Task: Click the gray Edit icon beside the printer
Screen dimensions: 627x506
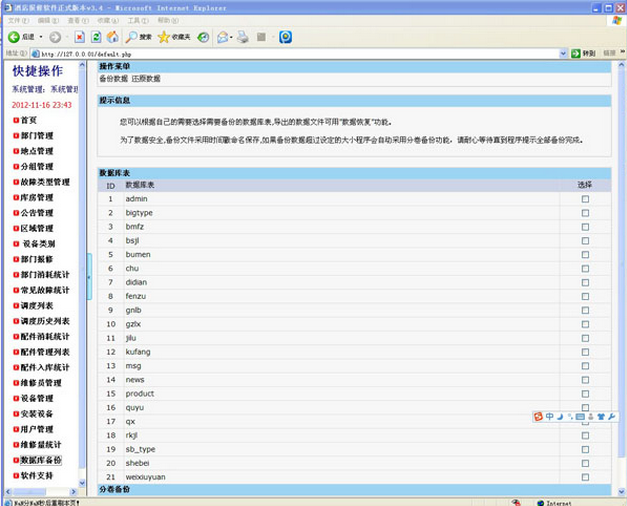Action: [x=261, y=37]
